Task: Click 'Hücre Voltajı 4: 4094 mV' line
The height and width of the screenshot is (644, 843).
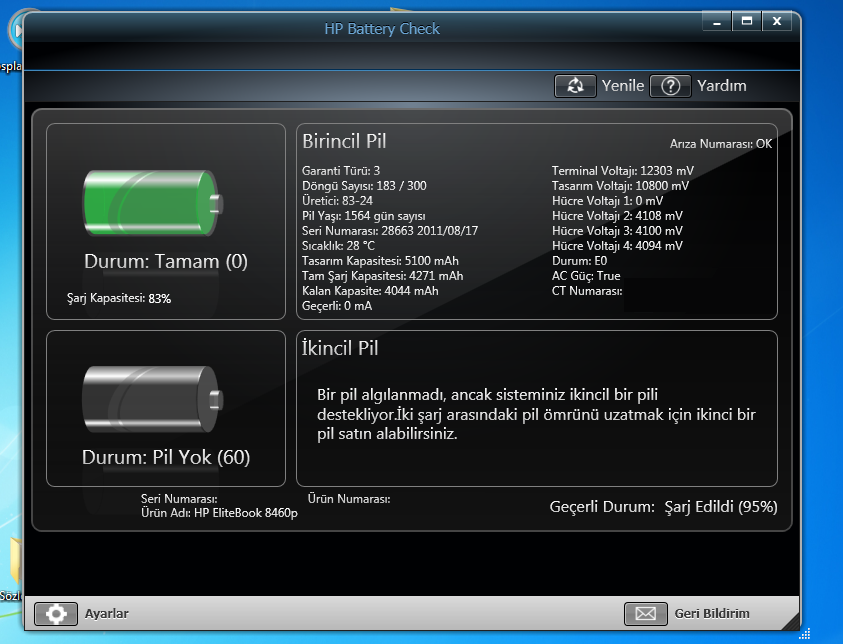Action: coord(617,246)
